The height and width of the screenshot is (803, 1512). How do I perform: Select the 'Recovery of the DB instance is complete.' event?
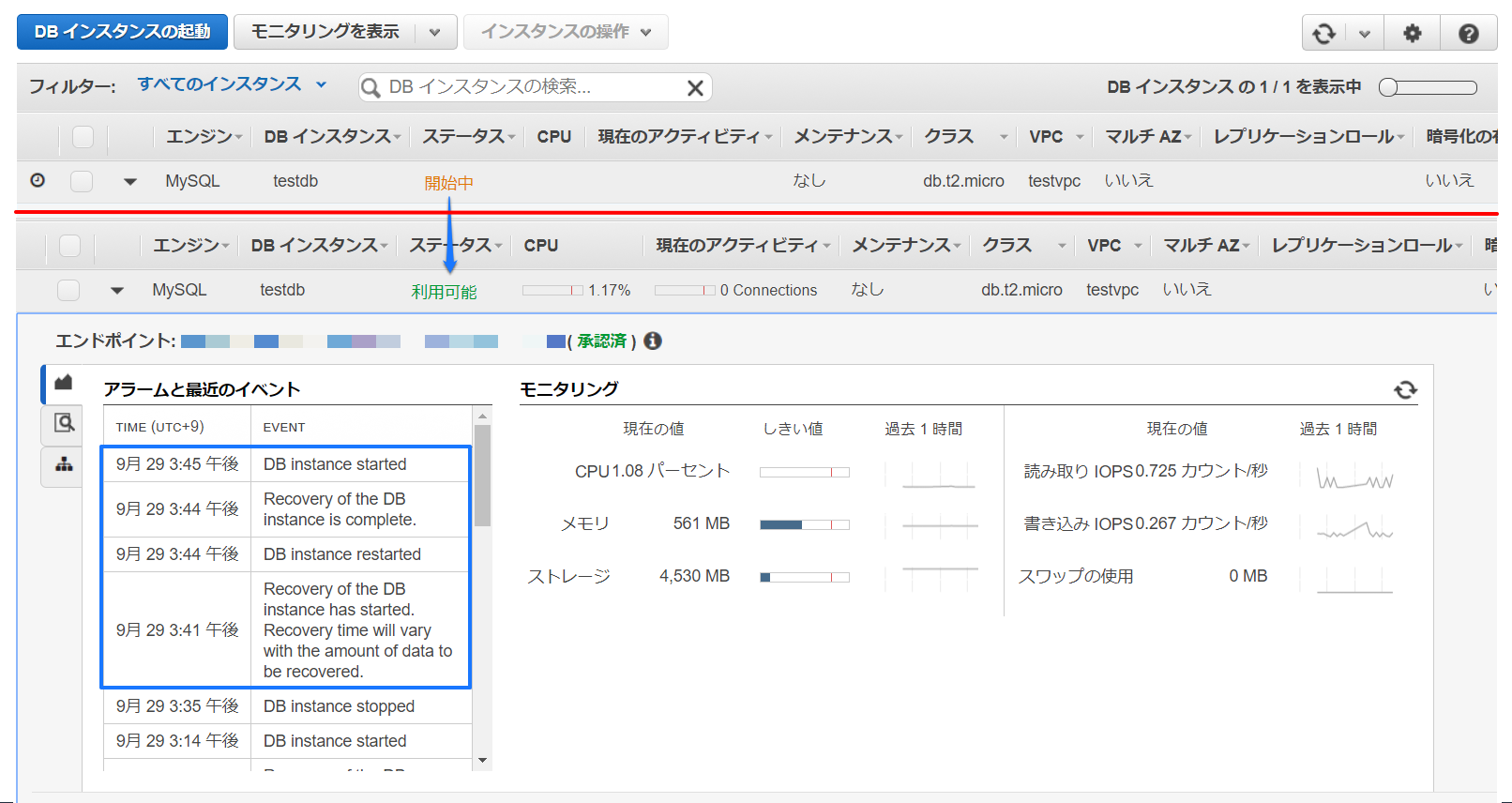point(340,509)
